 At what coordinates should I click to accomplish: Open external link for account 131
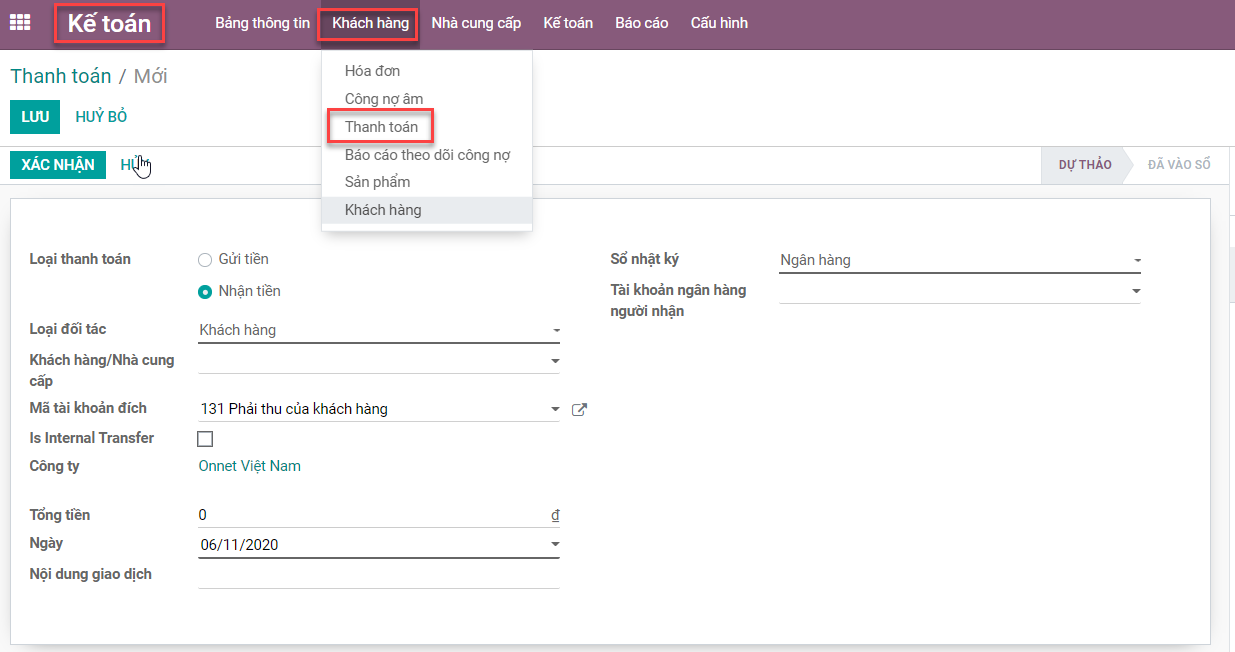click(x=579, y=409)
